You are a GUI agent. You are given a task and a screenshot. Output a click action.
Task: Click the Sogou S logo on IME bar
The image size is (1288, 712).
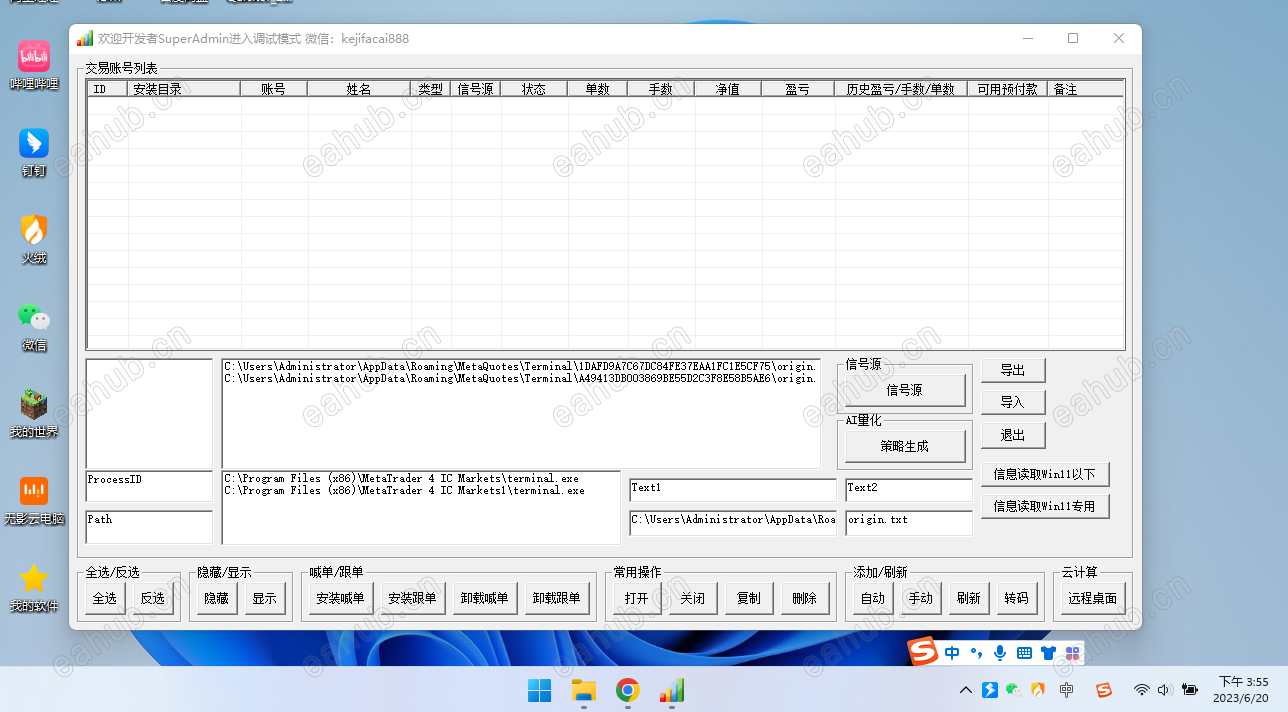coord(923,652)
